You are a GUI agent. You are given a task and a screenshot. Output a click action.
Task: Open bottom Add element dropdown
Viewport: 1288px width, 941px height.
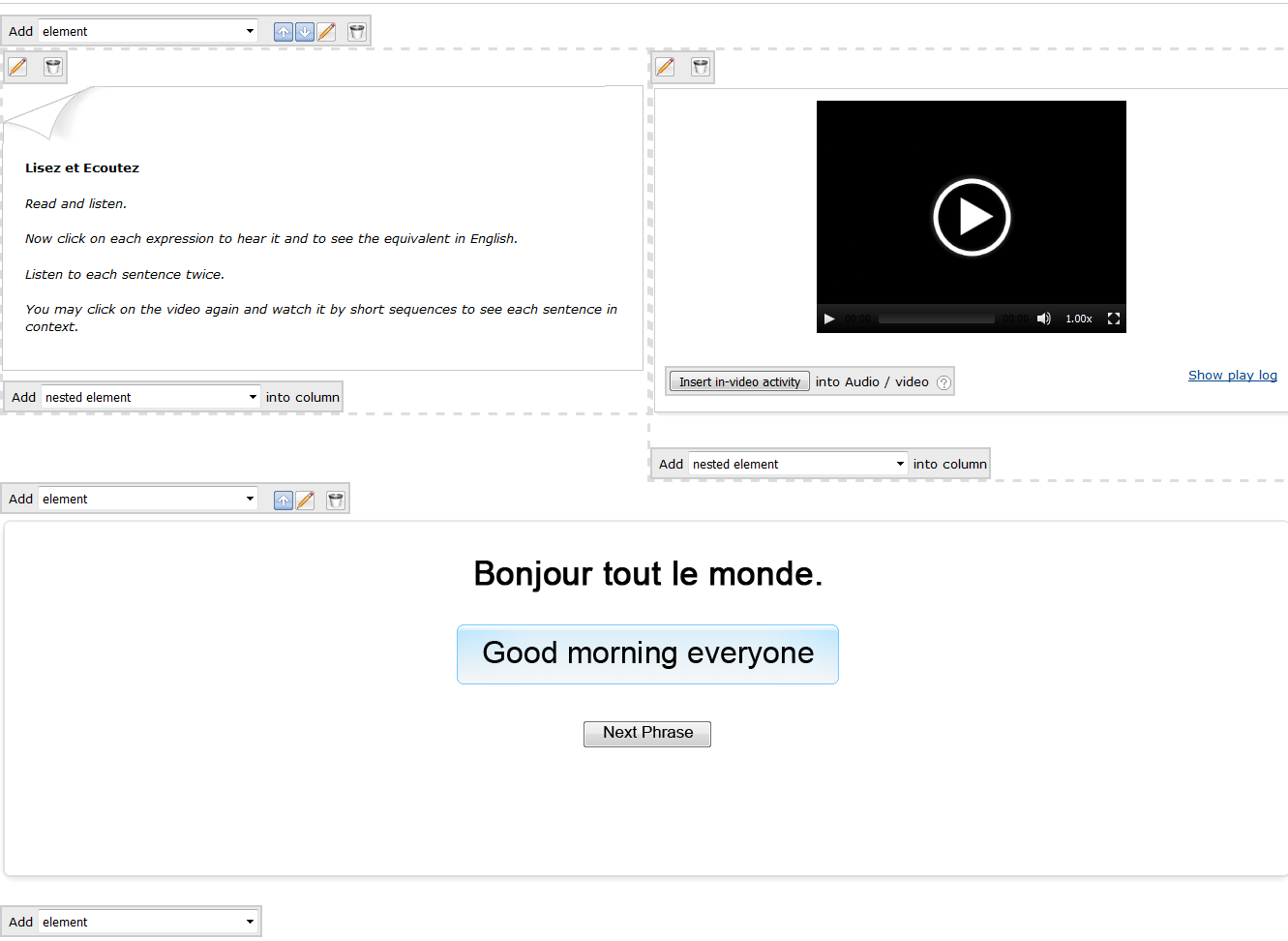pyautogui.click(x=148, y=922)
